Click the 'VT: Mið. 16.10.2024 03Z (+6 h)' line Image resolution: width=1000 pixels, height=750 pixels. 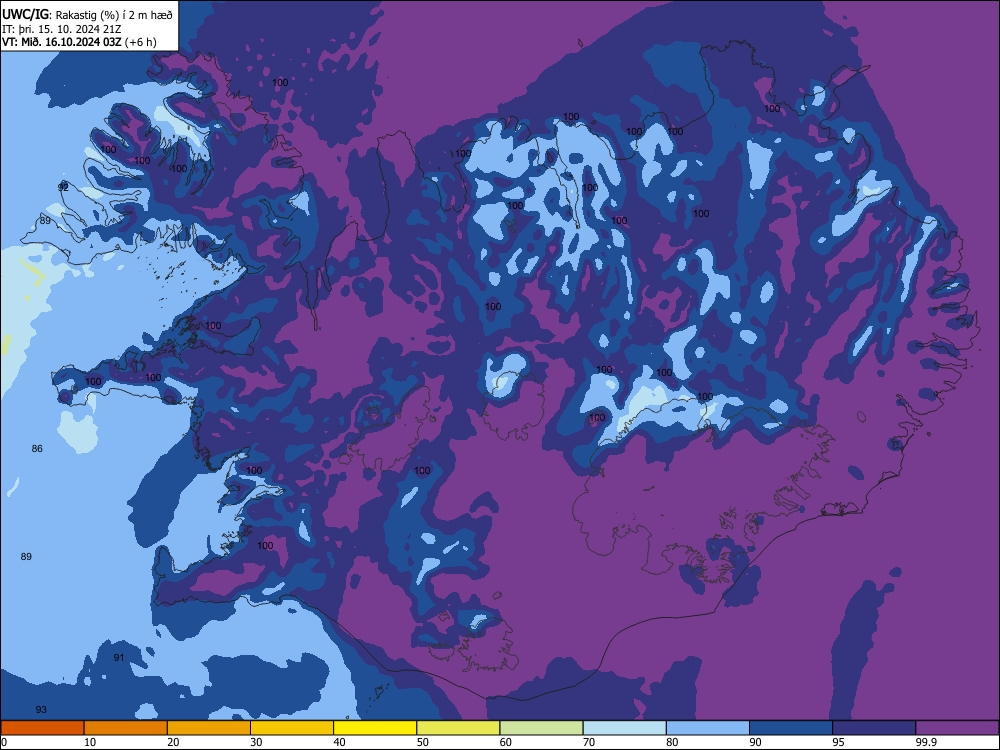tap(79, 42)
